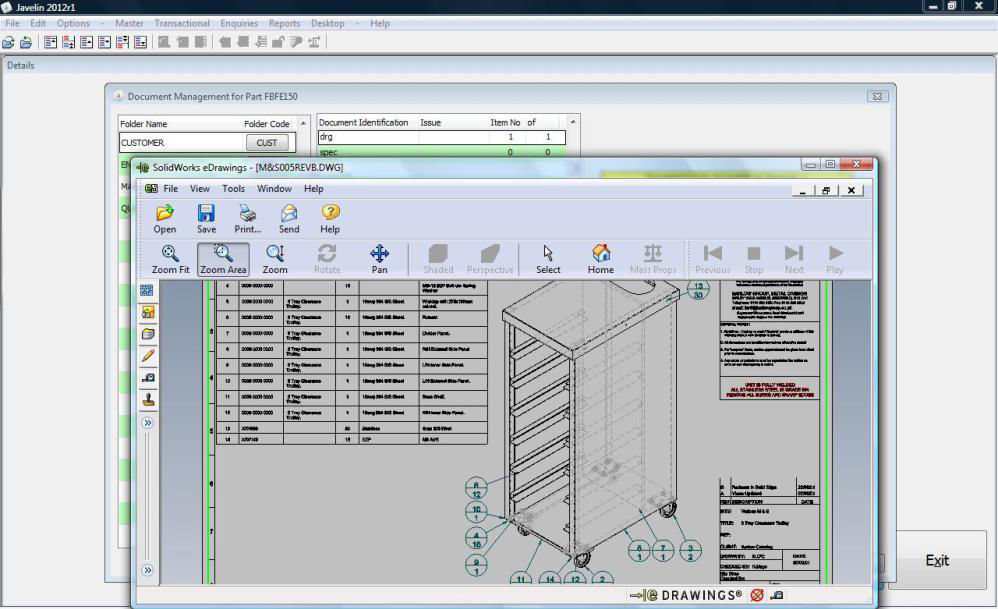Open the Markup pencil panel

[x=148, y=356]
